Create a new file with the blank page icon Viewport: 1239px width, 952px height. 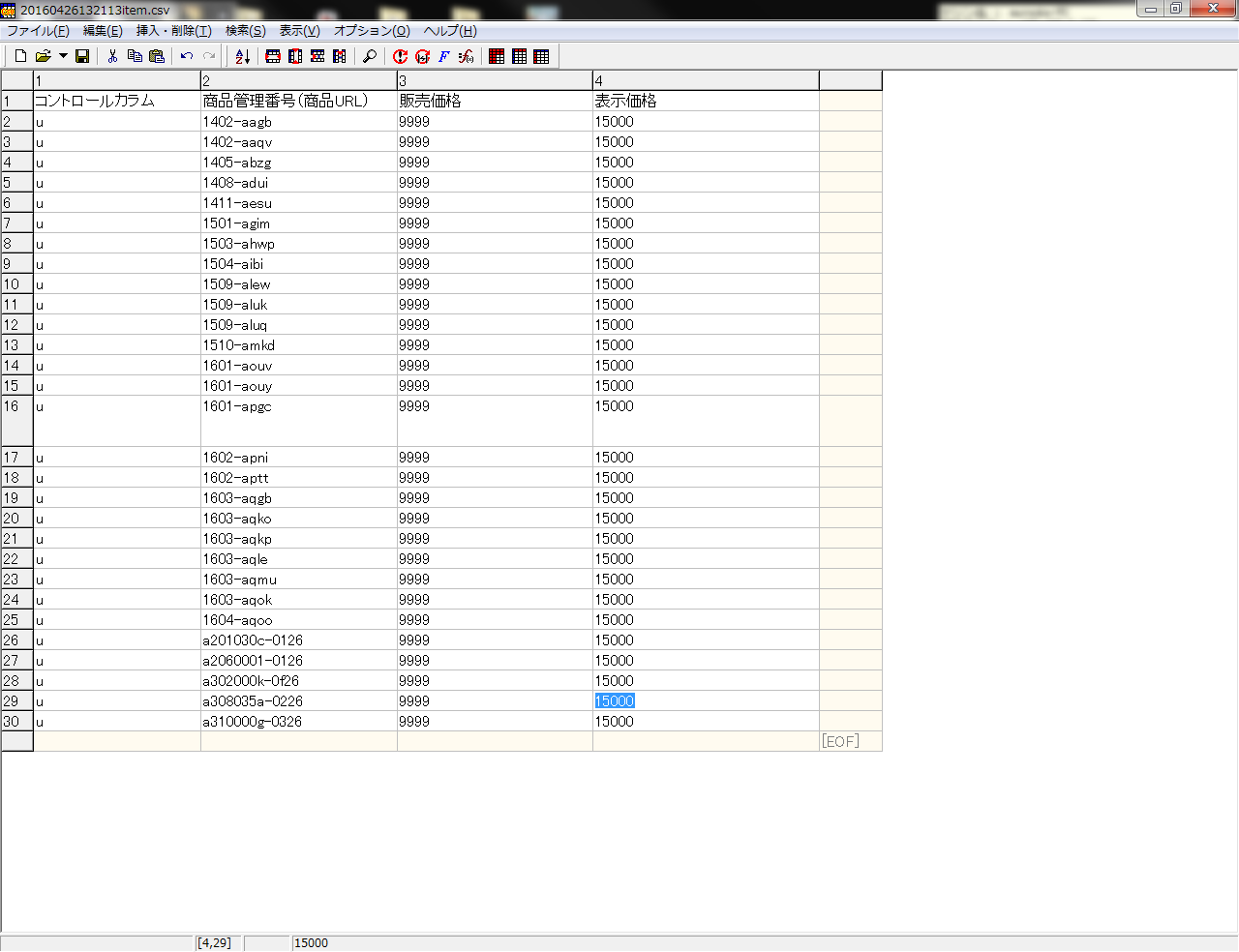point(20,56)
